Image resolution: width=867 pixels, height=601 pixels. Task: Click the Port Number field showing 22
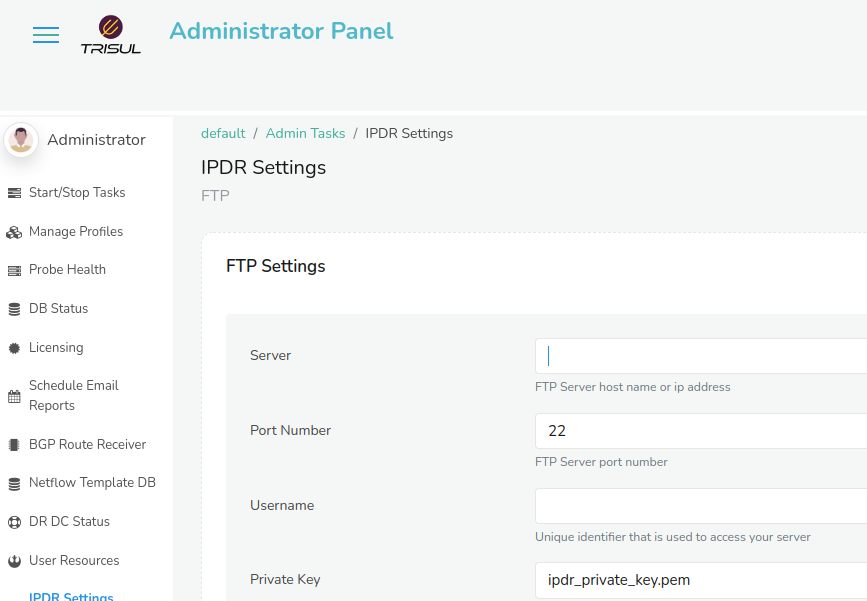701,431
